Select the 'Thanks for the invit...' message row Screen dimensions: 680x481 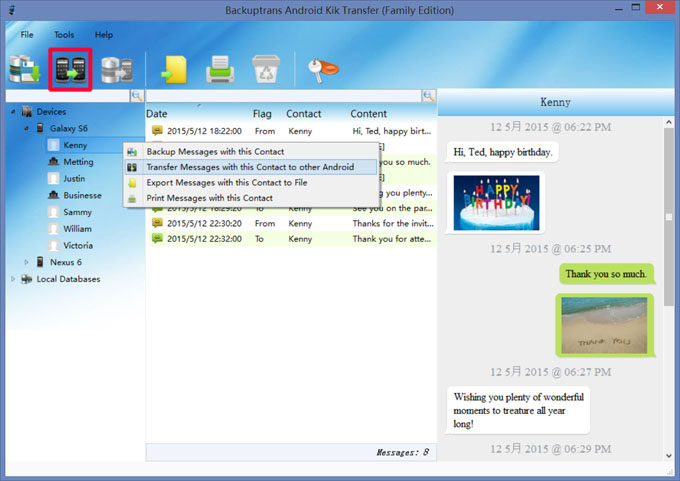coord(291,223)
